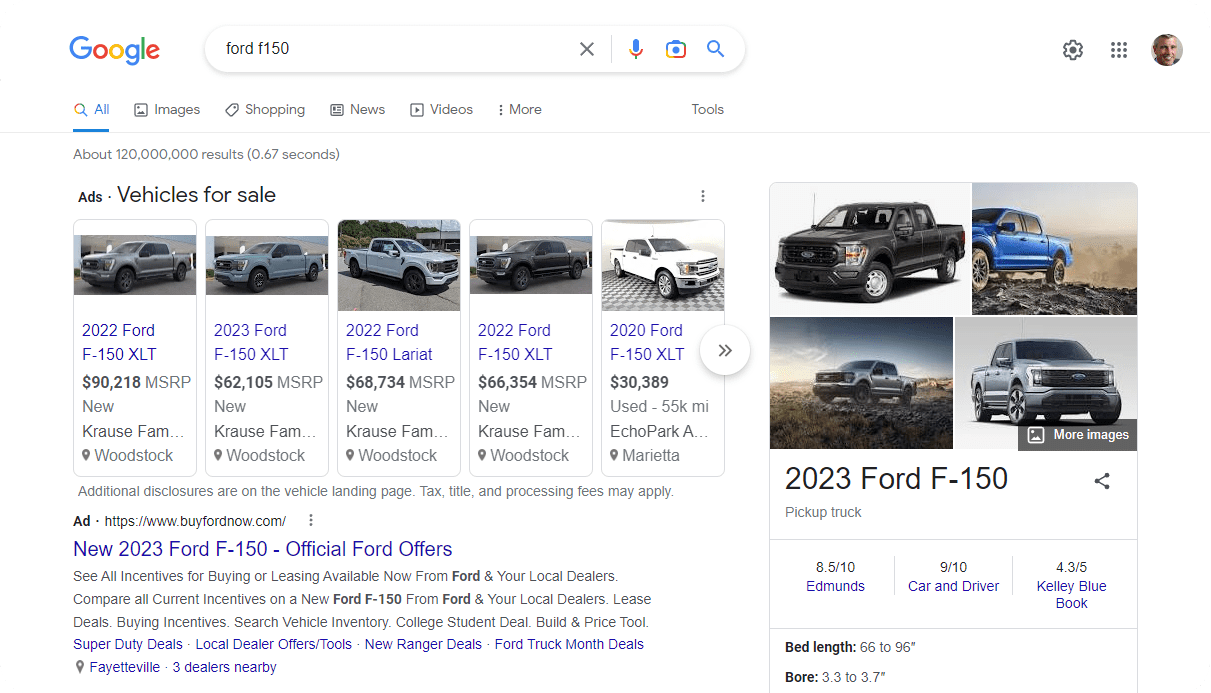Share the 2023 Ford F-150 panel
The height and width of the screenshot is (693, 1211).
(1102, 481)
